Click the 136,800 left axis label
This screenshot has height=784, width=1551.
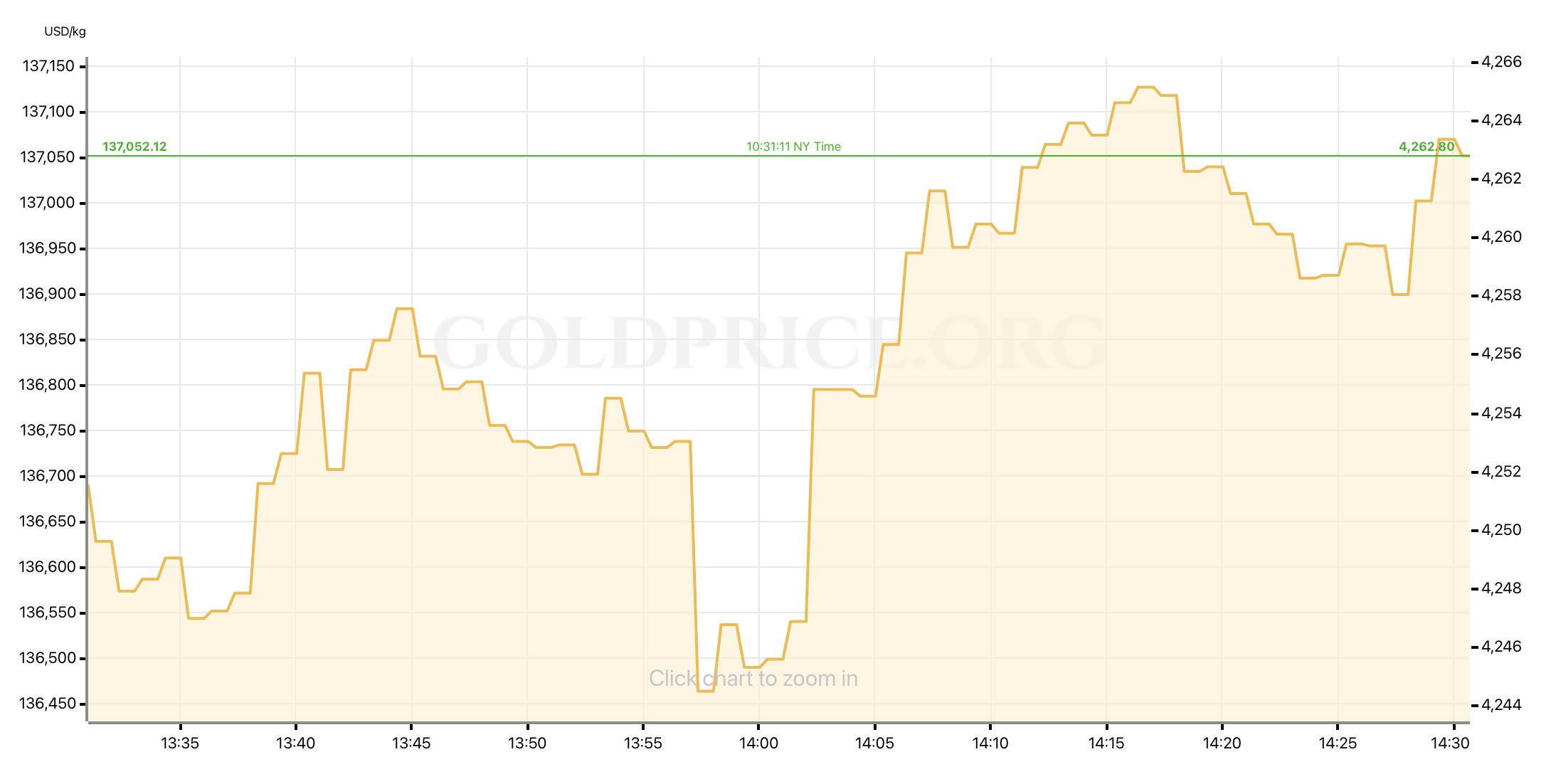47,385
